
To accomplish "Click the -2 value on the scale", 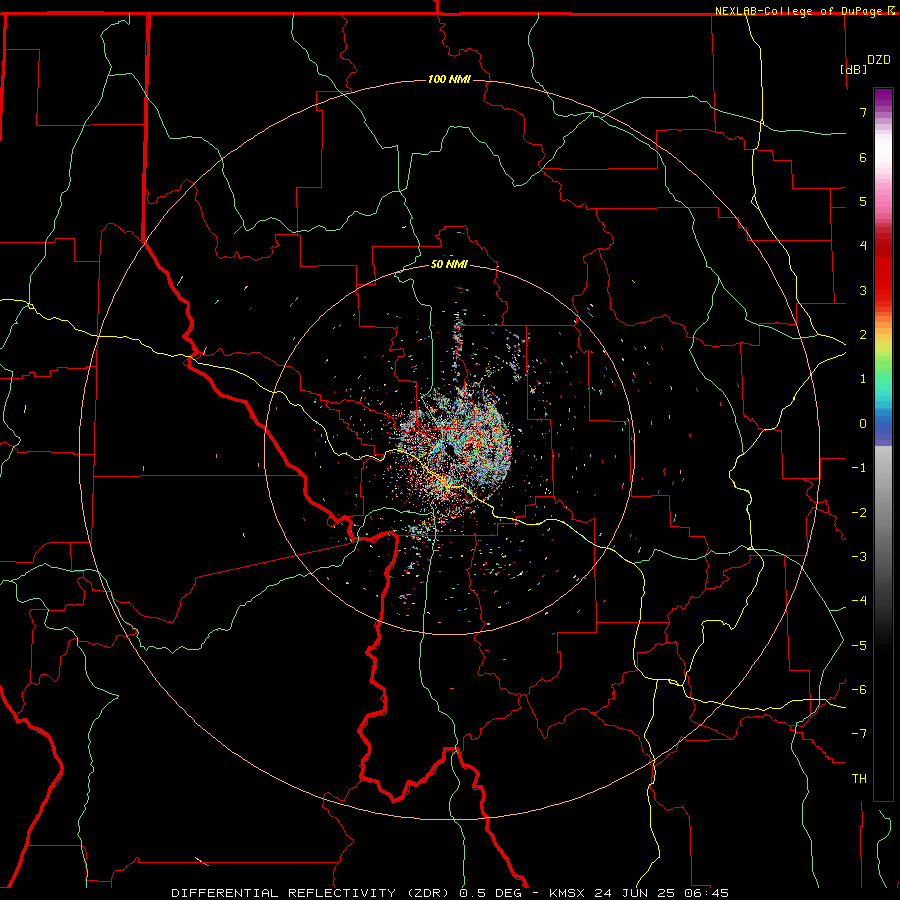I will point(859,513).
